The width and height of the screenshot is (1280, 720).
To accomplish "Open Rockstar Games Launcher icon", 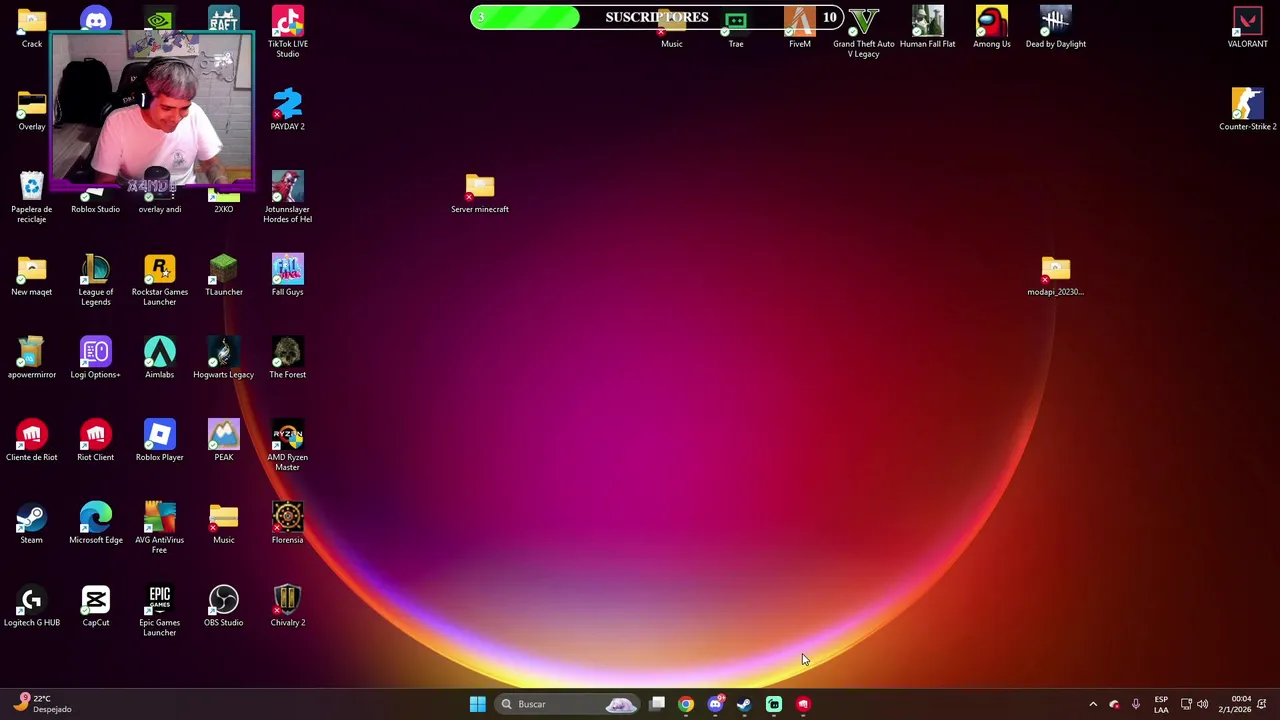I will [160, 279].
